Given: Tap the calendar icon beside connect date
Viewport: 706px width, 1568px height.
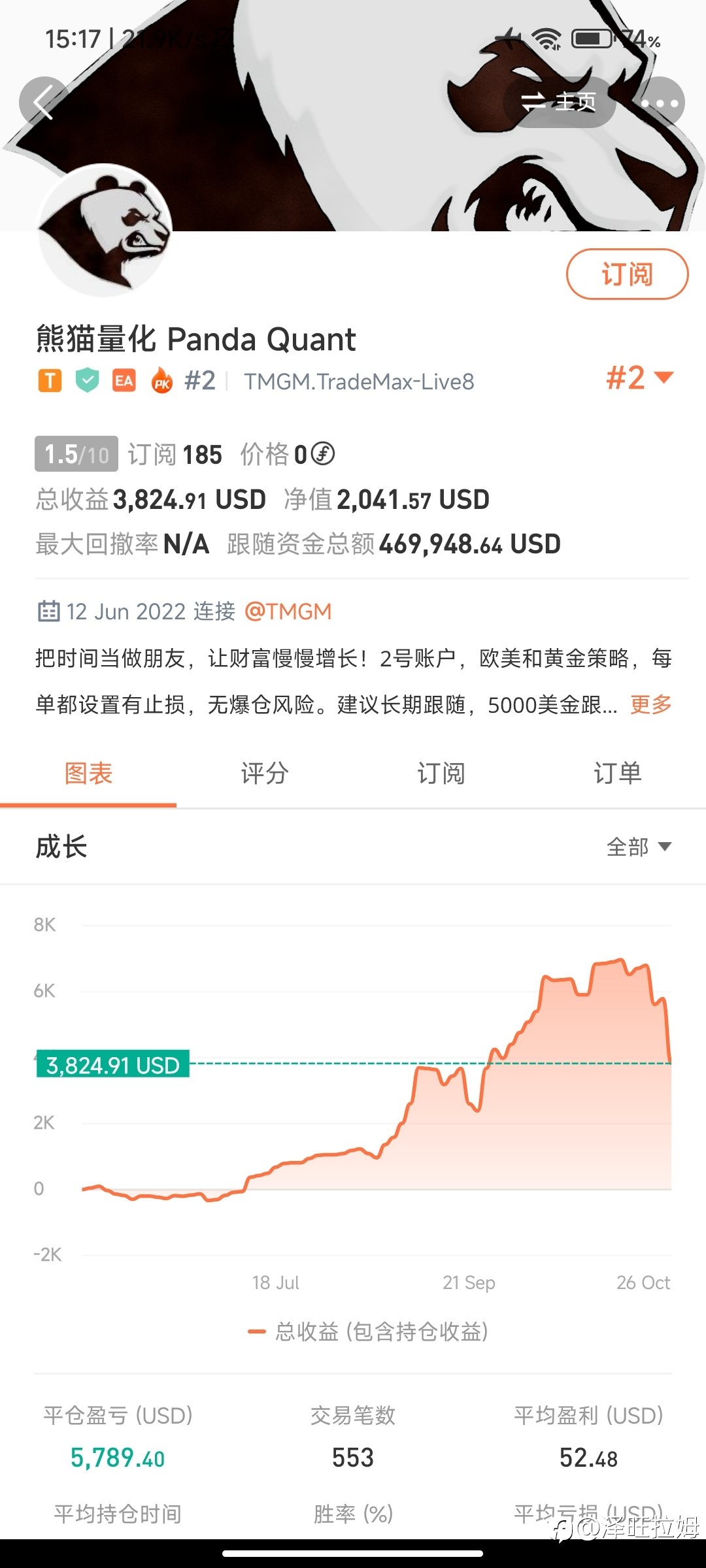Looking at the screenshot, I should click(48, 611).
